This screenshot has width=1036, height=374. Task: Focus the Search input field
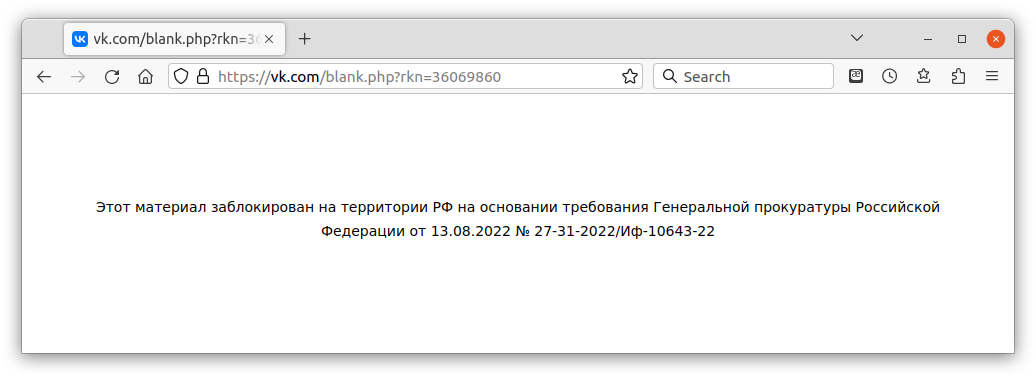point(743,77)
